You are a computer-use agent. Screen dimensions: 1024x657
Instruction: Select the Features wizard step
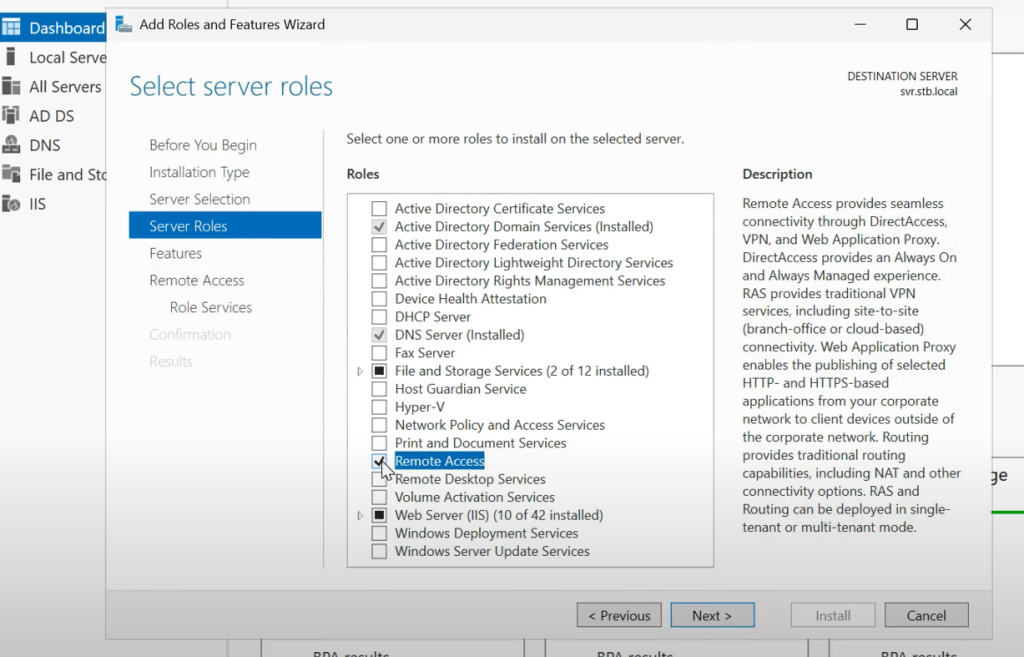(x=175, y=253)
